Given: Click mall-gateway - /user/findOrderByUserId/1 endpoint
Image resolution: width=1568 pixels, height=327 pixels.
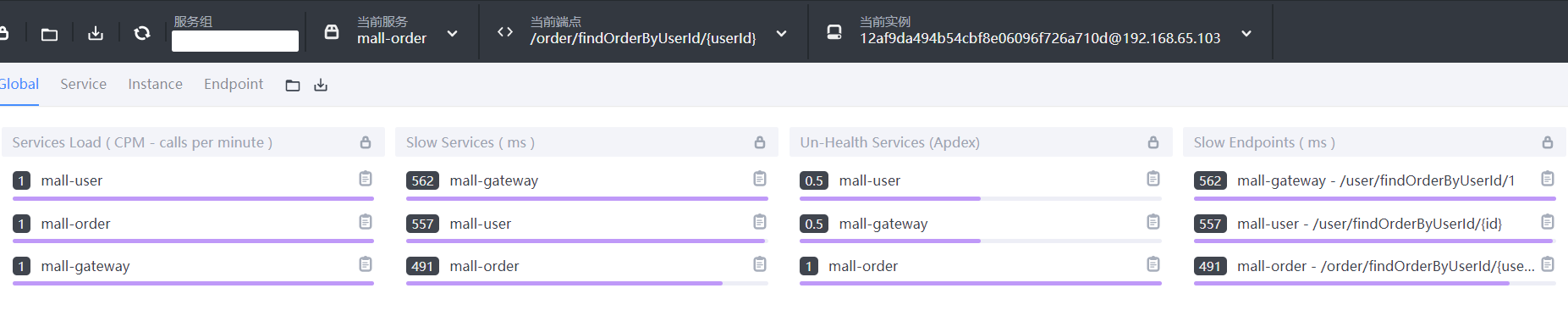Looking at the screenshot, I should point(1376,180).
